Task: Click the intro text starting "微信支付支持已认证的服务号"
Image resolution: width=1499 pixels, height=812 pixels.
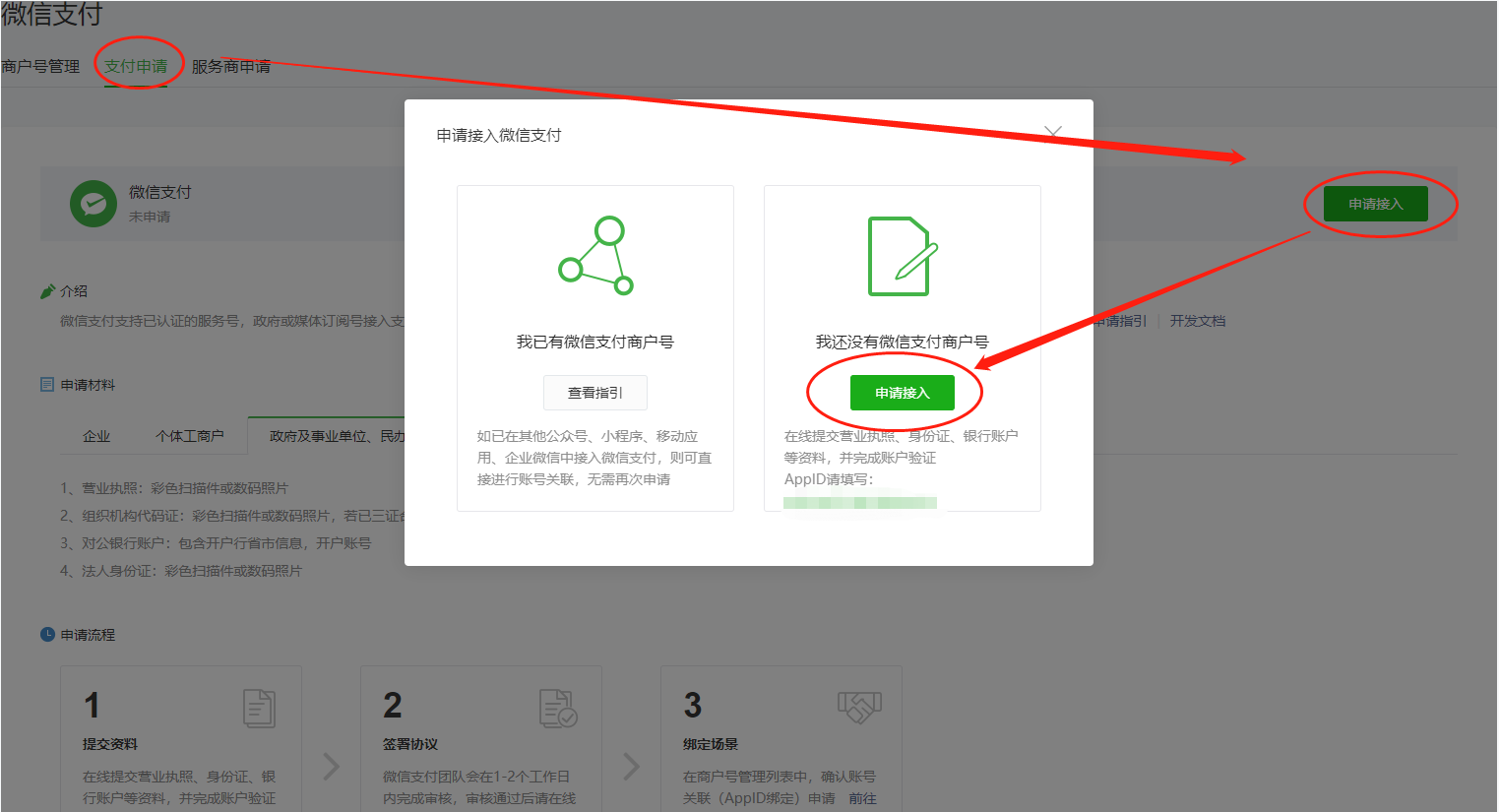Action: tap(232, 321)
